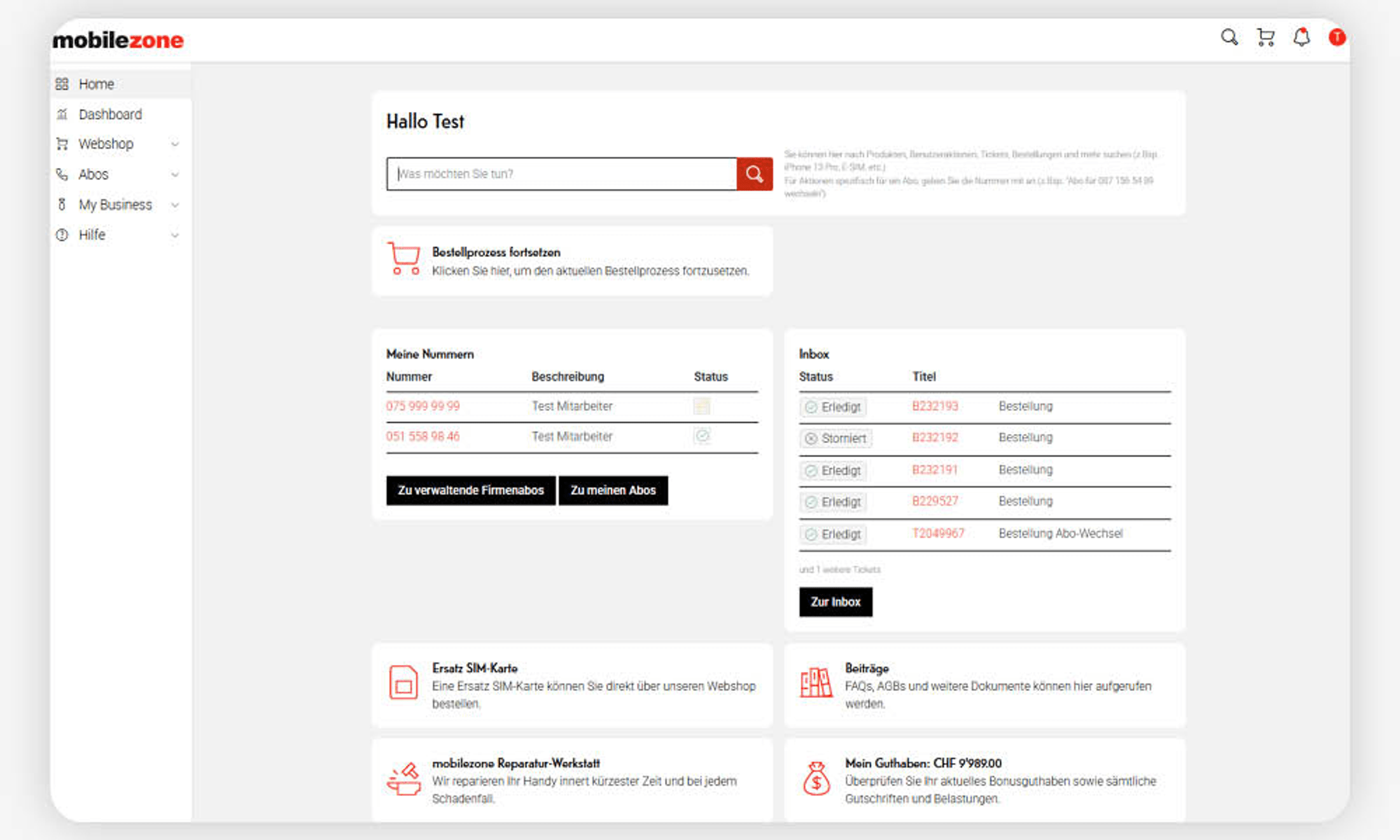The height and width of the screenshot is (840, 1400).
Task: Open the shopping cart in the header
Action: pos(1265,38)
